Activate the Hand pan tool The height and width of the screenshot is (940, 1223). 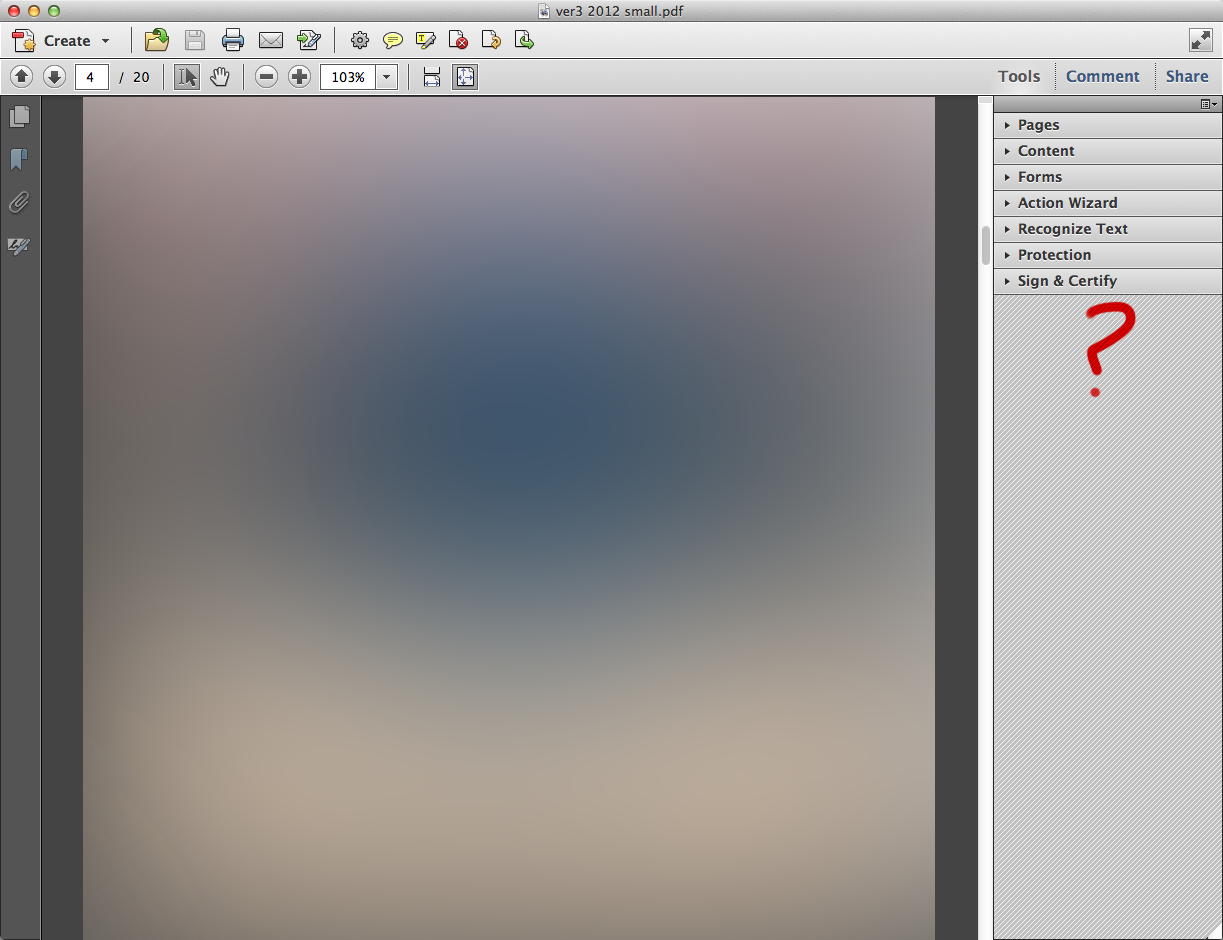tap(220, 77)
